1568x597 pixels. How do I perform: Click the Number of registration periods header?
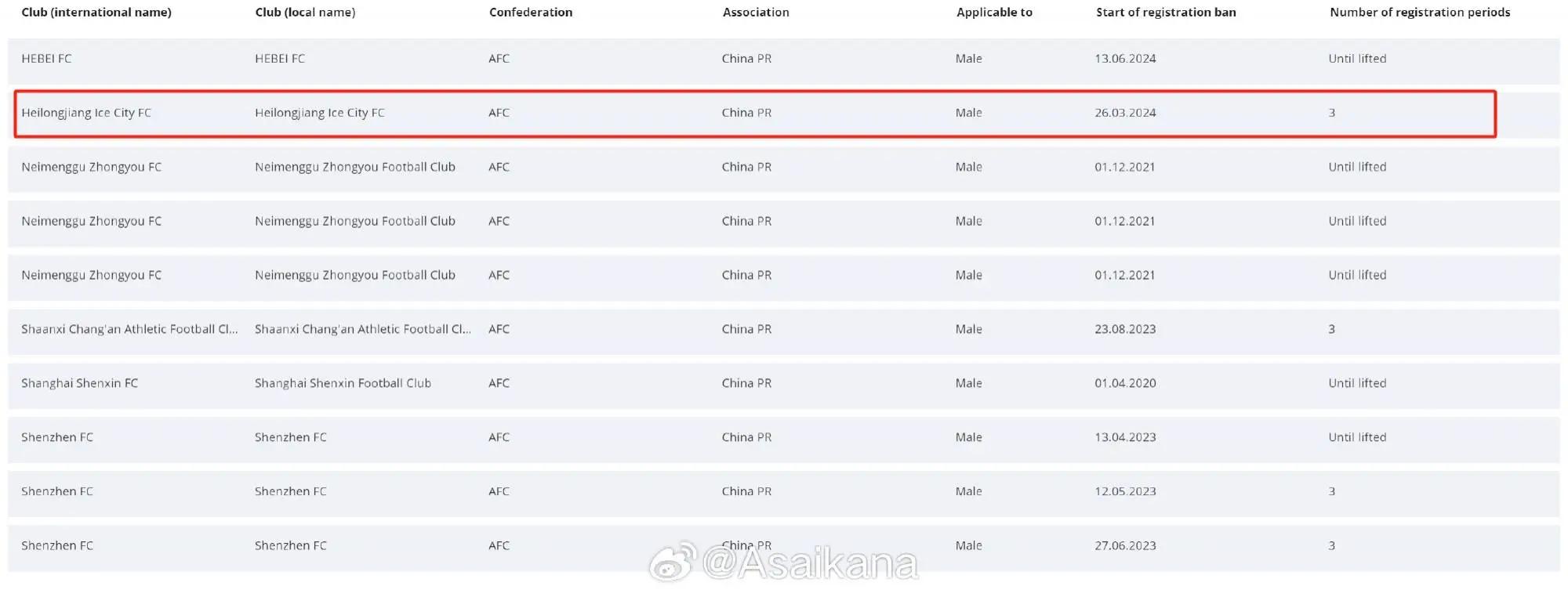coord(1420,13)
